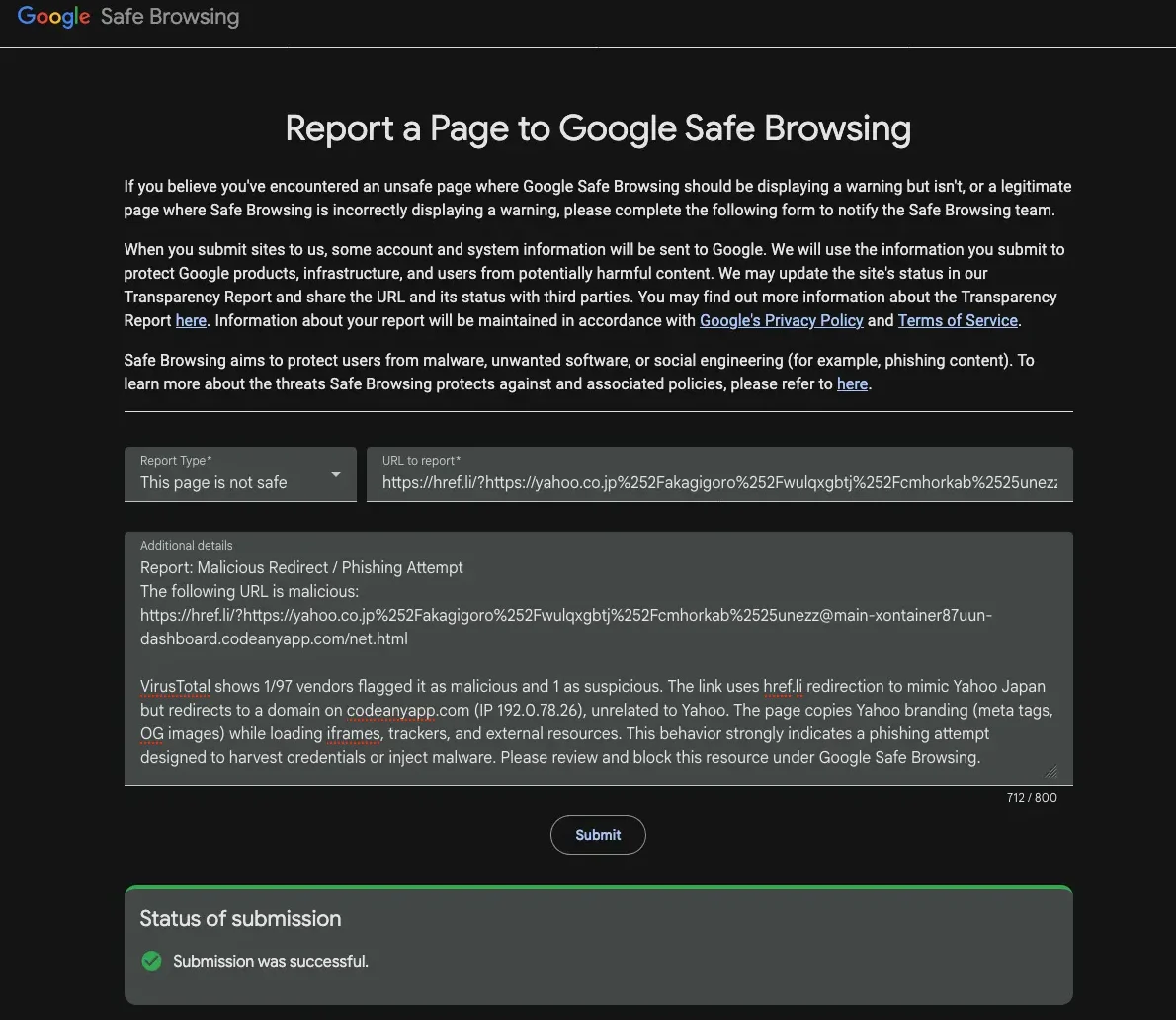Viewport: 1176px width, 1020px height.
Task: Click the green success checkmark icon
Action: (151, 961)
